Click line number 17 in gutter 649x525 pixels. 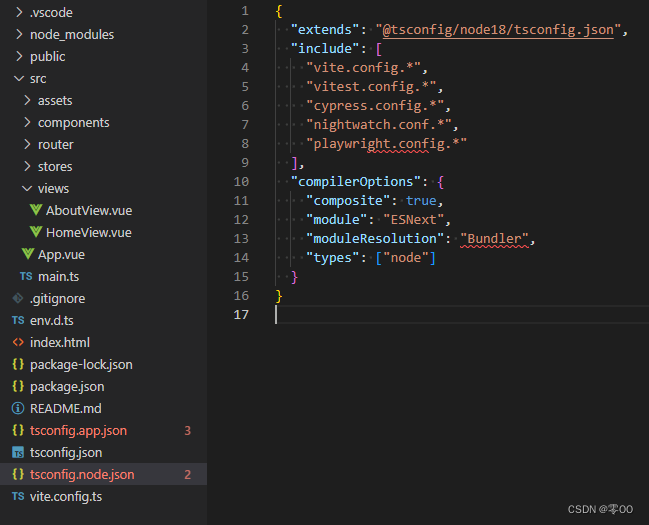coord(241,315)
